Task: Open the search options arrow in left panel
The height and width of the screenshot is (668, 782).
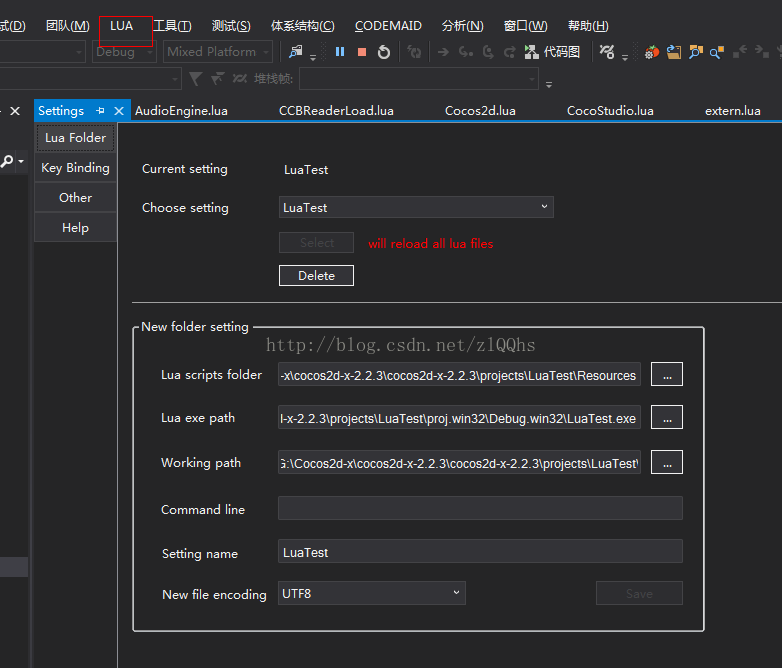Action: pos(21,161)
